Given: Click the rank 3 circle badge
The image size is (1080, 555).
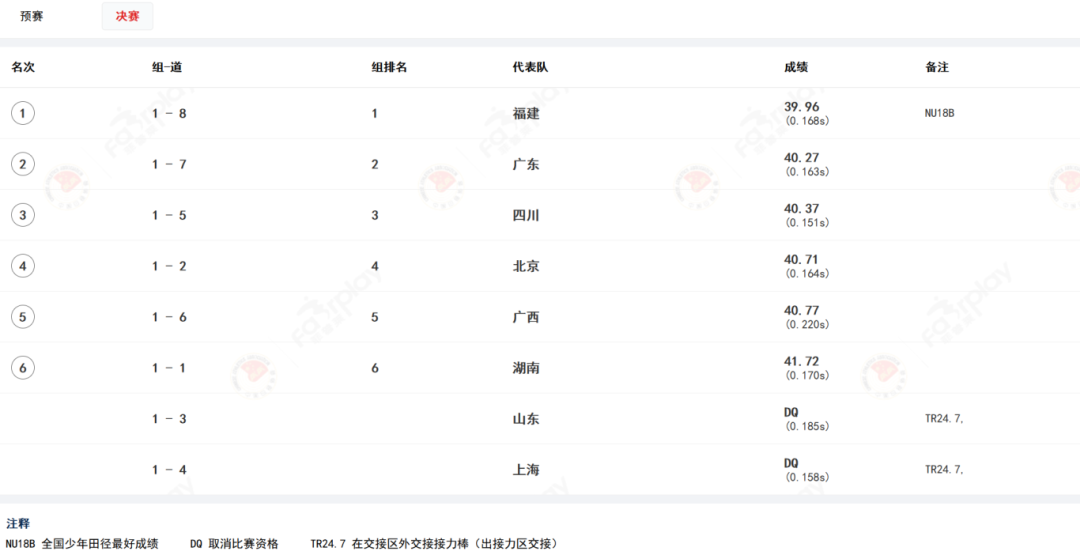Looking at the screenshot, I should [23, 215].
